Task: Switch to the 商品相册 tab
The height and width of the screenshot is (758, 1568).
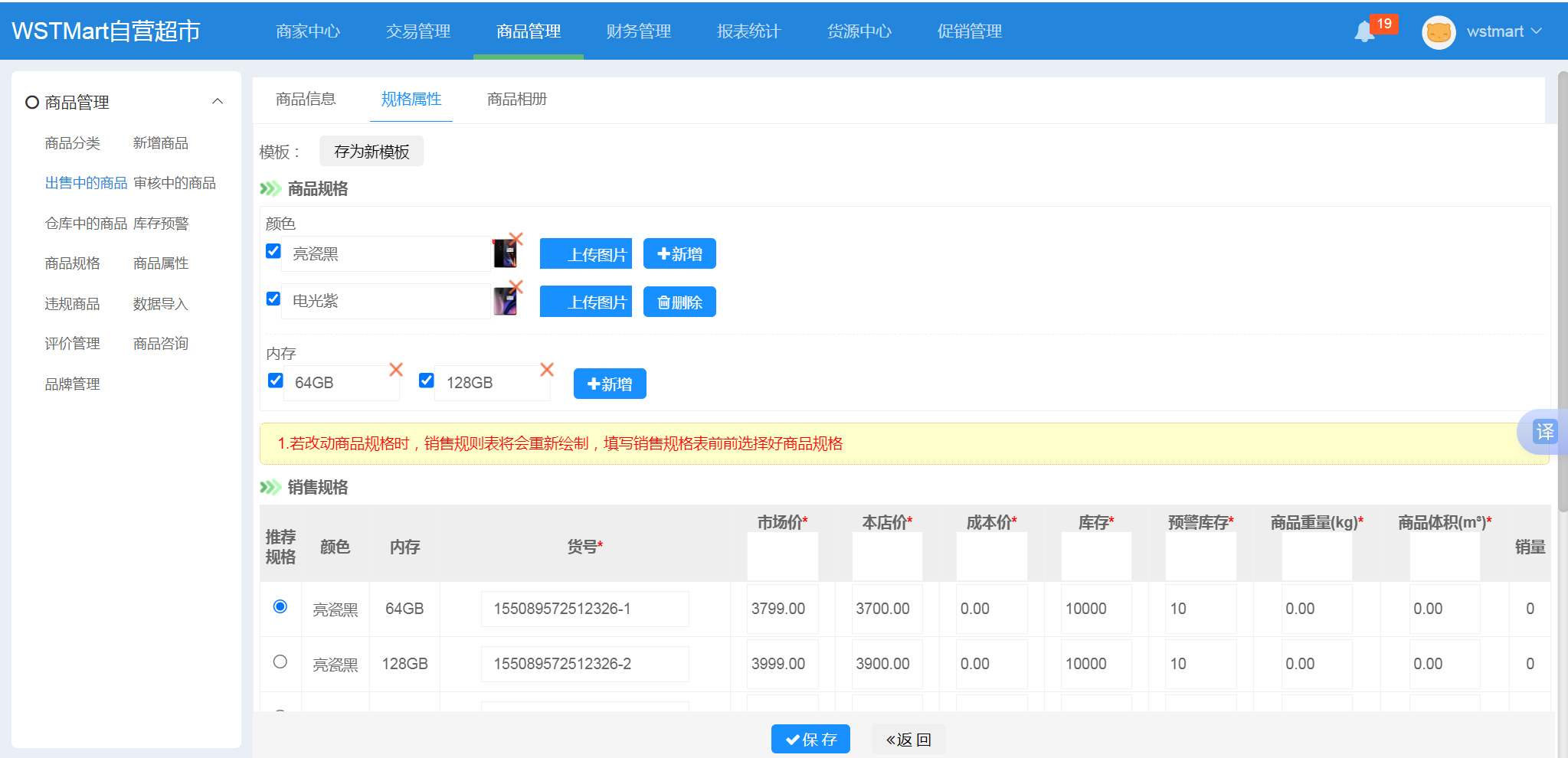Action: coord(516,100)
